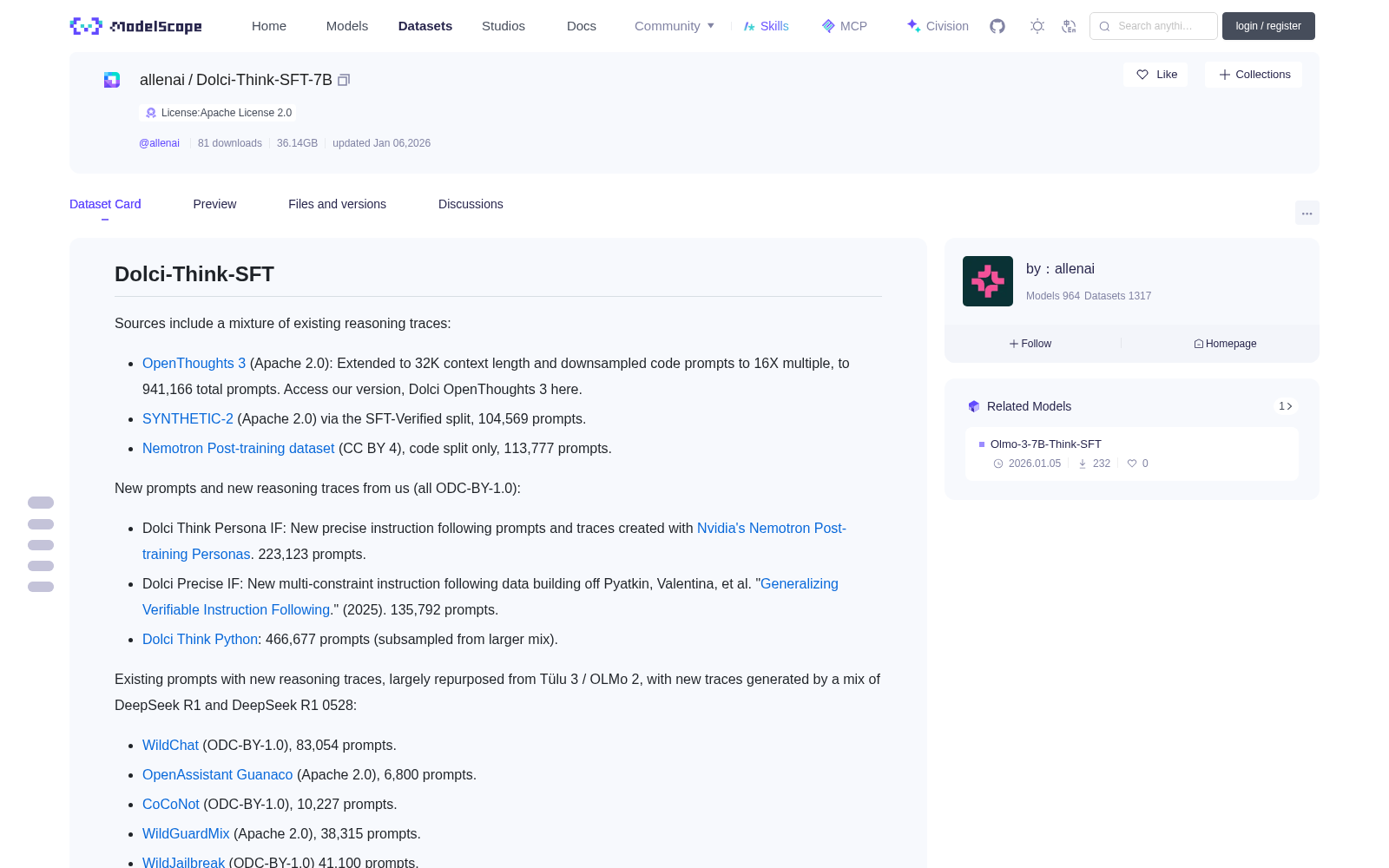Click the Datasets 1317 count
Image resolution: width=1389 pixels, height=868 pixels.
(1118, 296)
